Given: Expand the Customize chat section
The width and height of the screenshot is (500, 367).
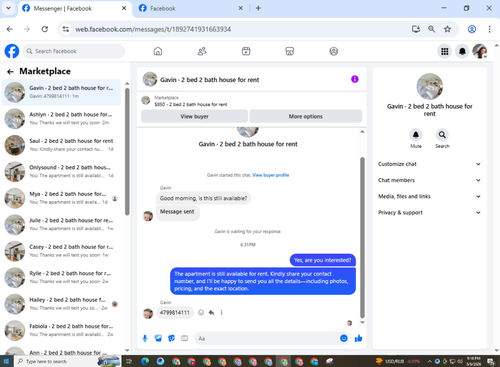Looking at the screenshot, I should (x=429, y=164).
